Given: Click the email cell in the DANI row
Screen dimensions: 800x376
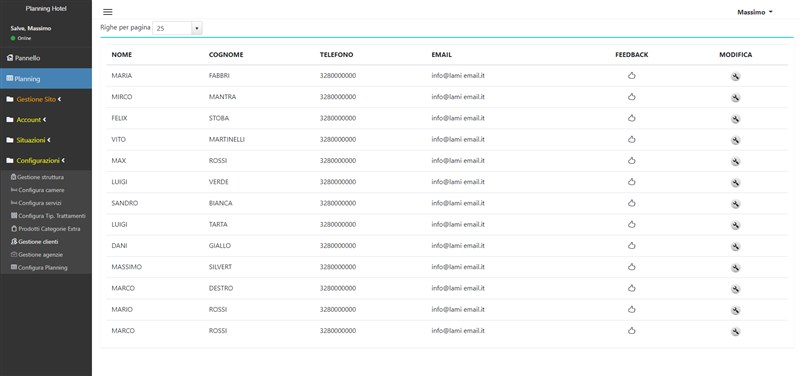Looking at the screenshot, I should click(458, 245).
